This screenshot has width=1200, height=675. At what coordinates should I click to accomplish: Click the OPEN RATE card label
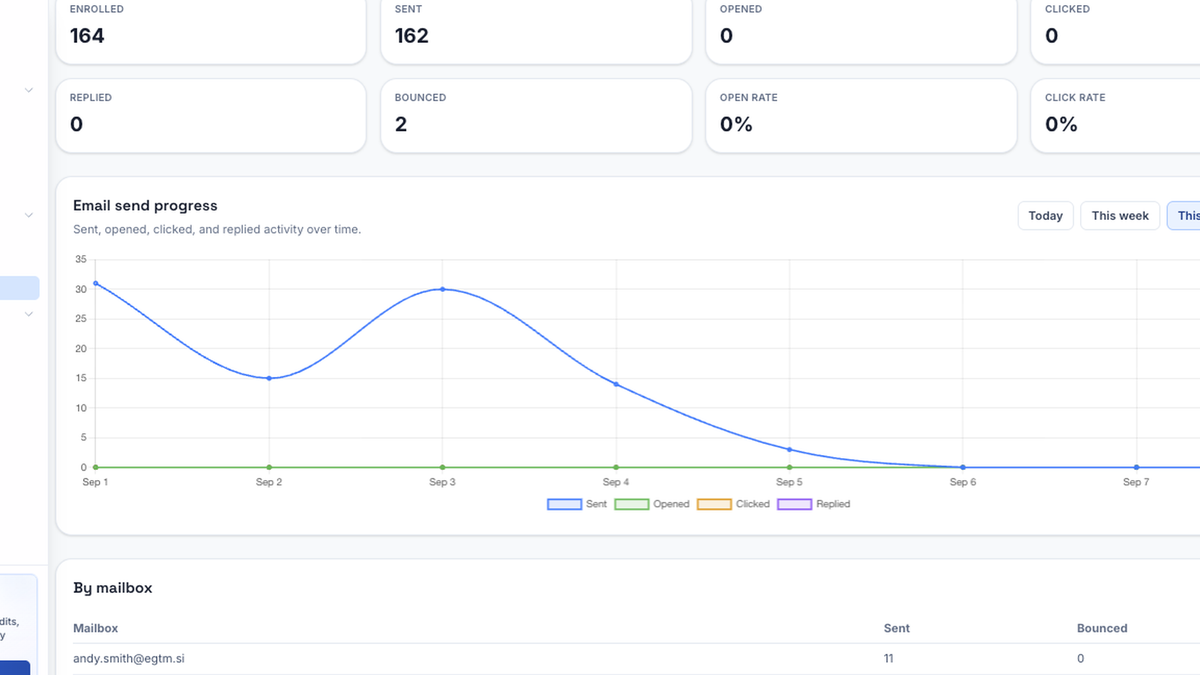coord(748,98)
